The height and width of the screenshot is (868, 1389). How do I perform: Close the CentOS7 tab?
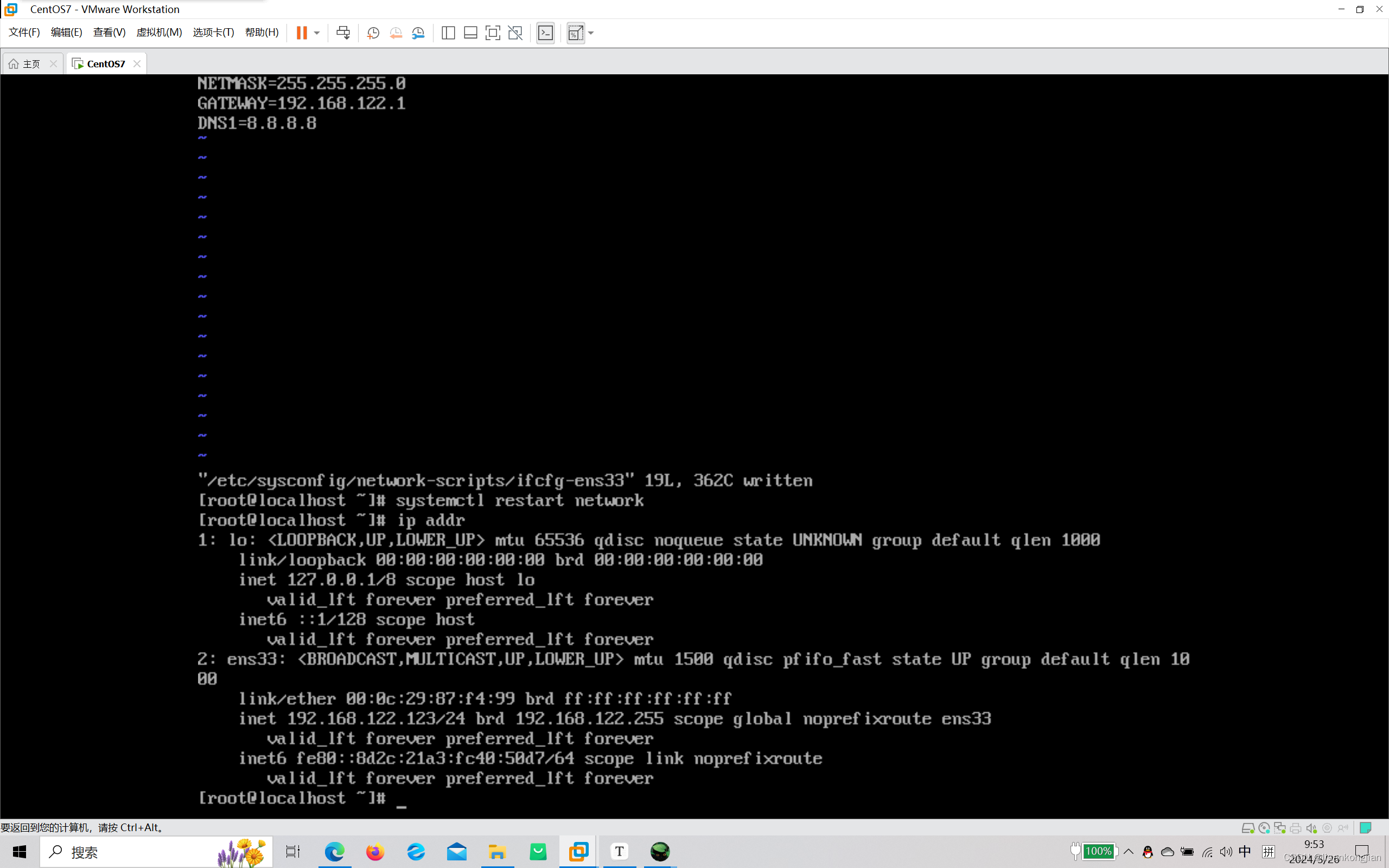(137, 63)
